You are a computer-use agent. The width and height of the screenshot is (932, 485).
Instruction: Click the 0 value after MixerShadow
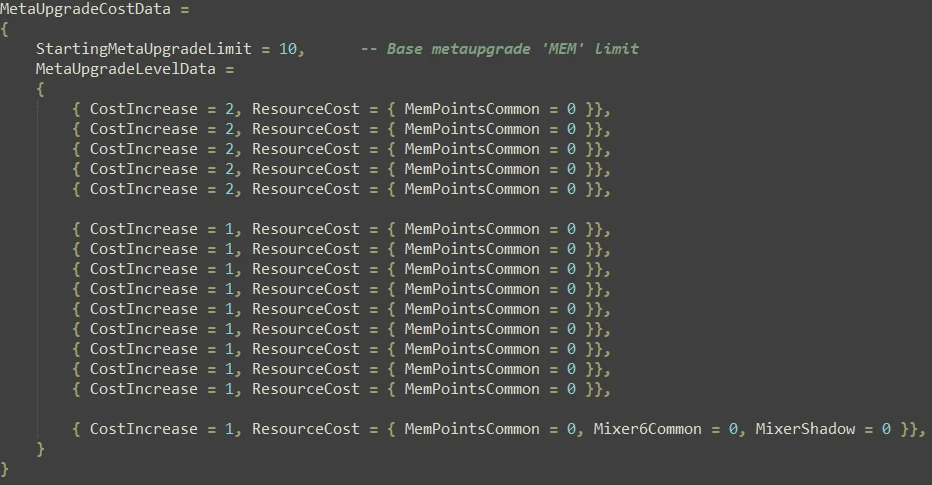(886, 429)
